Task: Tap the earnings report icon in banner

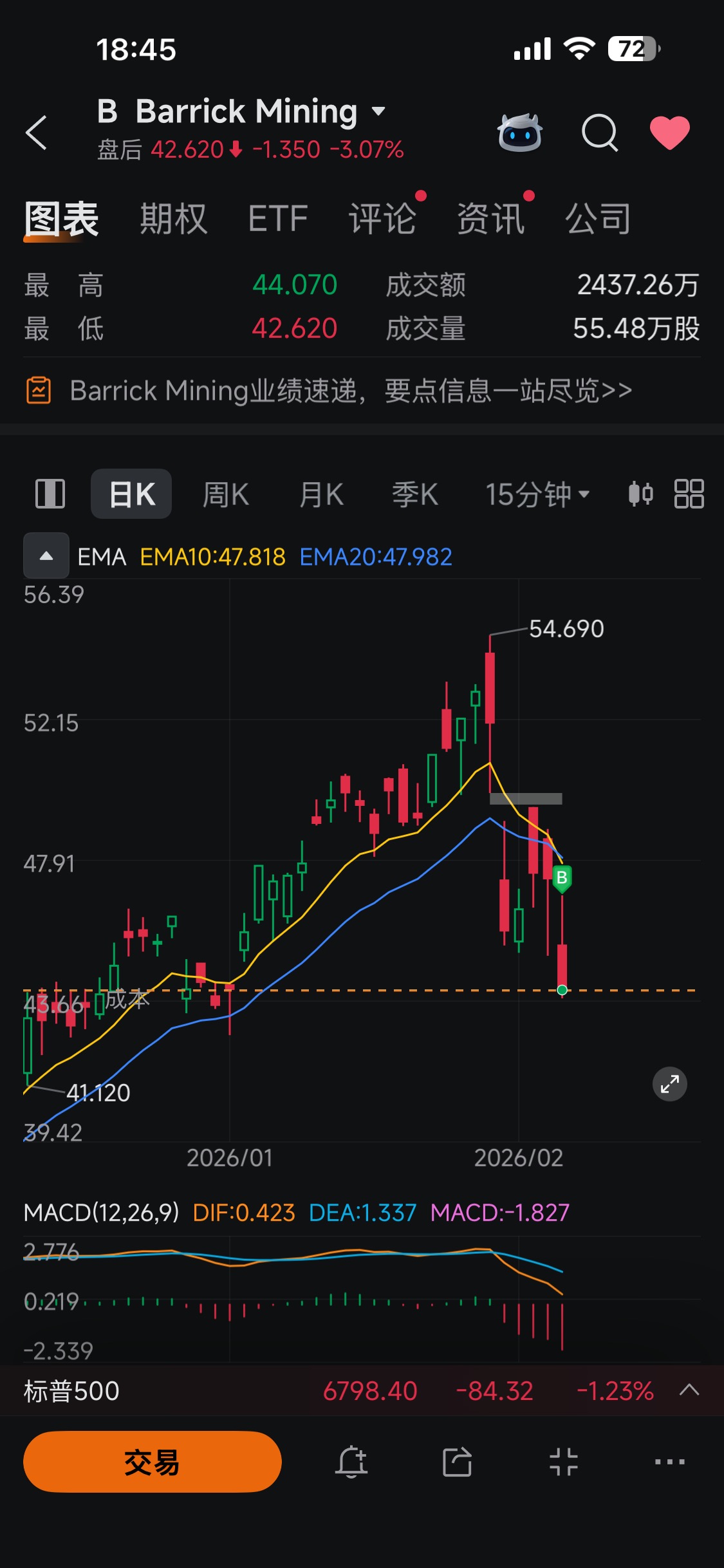Action: tap(39, 391)
